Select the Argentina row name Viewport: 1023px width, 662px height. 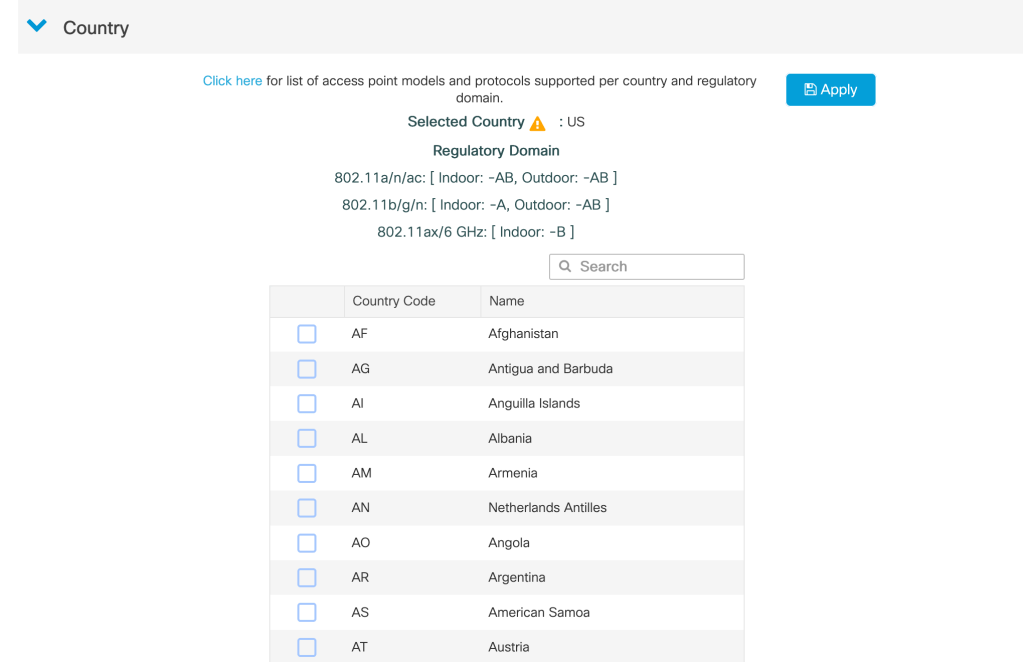[x=517, y=578]
